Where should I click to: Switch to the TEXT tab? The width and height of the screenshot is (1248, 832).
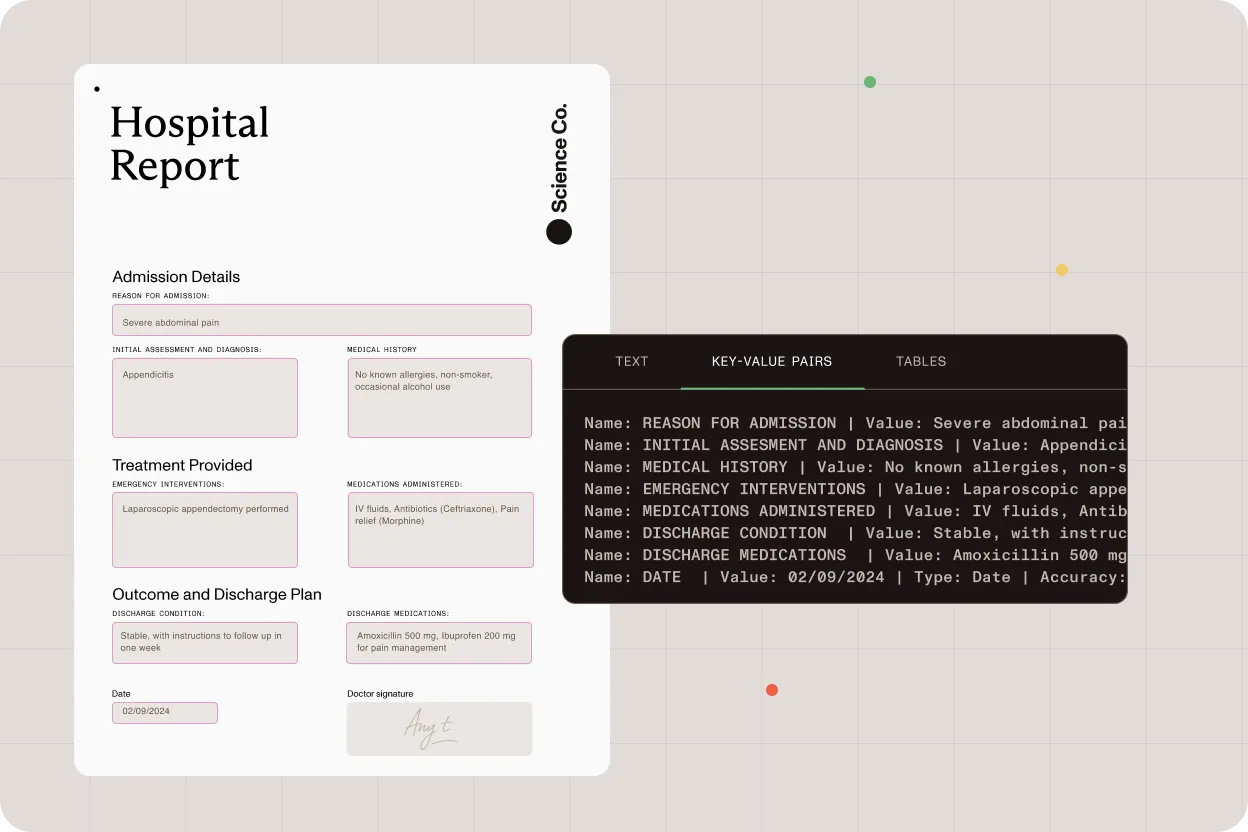(x=631, y=361)
